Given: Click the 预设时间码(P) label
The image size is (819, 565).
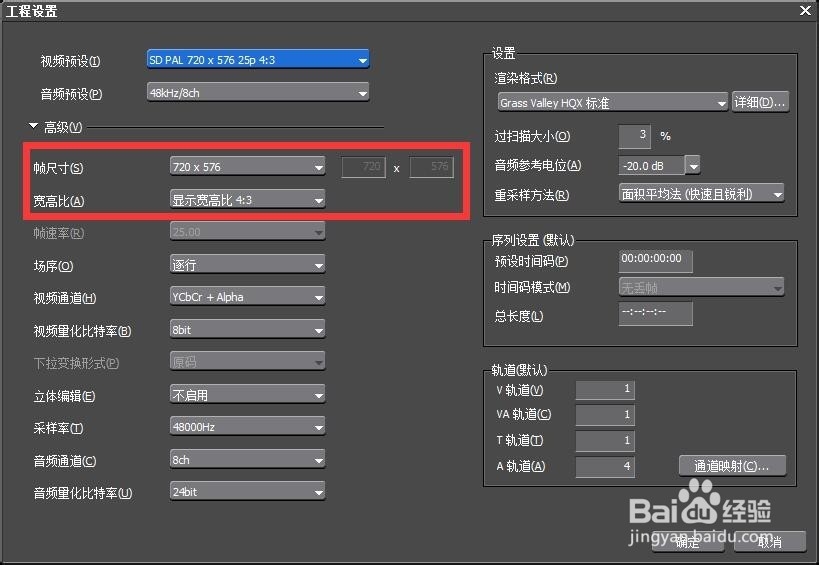Looking at the screenshot, I should [x=531, y=261].
